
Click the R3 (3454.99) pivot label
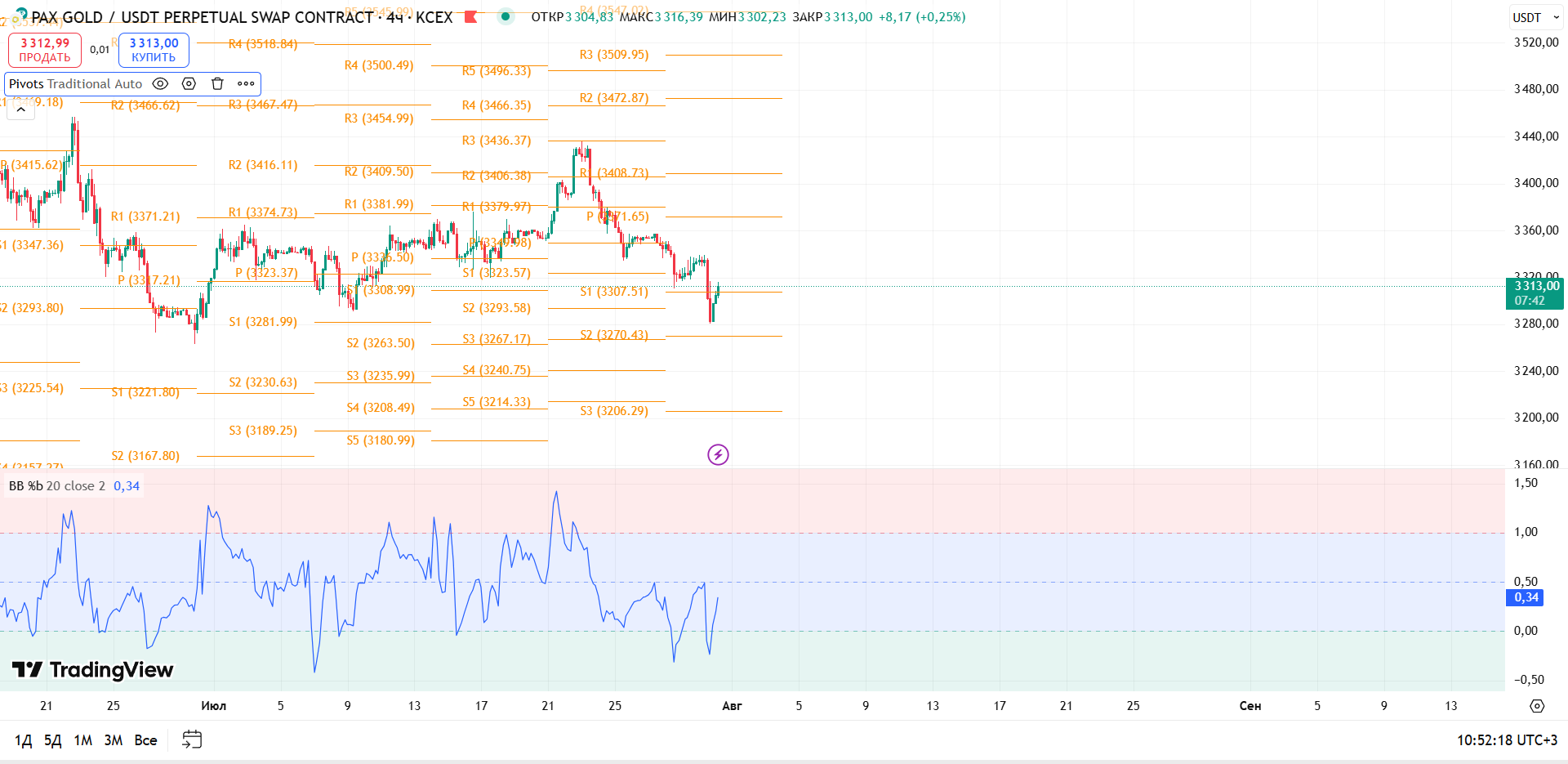pos(379,118)
